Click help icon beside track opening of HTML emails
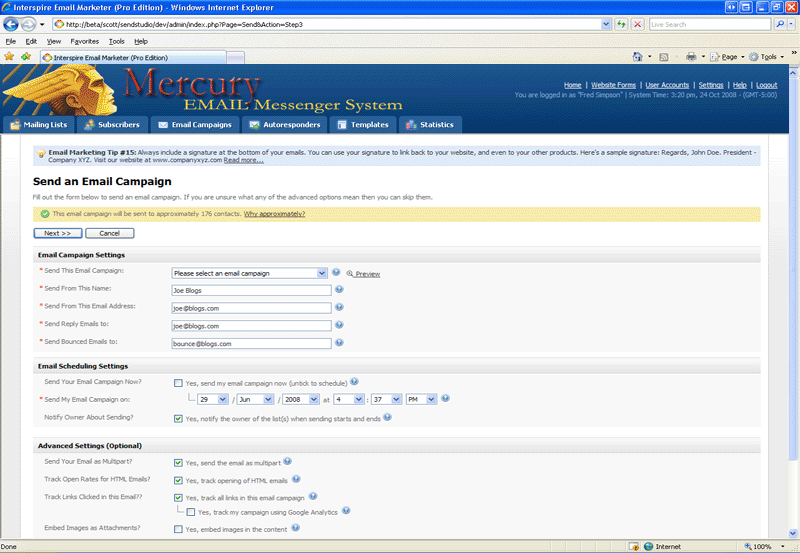Image resolution: width=800 pixels, height=553 pixels. click(x=296, y=479)
